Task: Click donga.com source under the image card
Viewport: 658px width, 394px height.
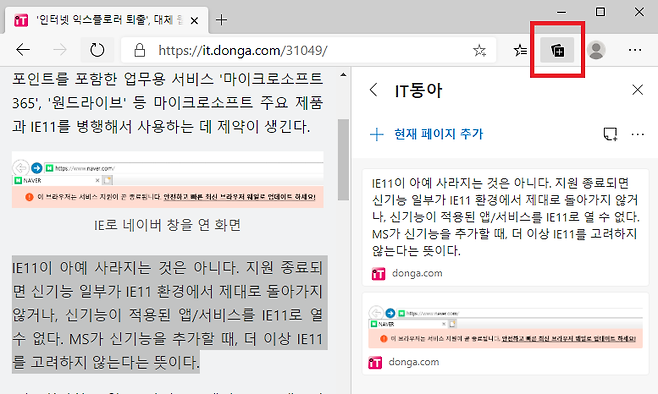Action: point(414,362)
